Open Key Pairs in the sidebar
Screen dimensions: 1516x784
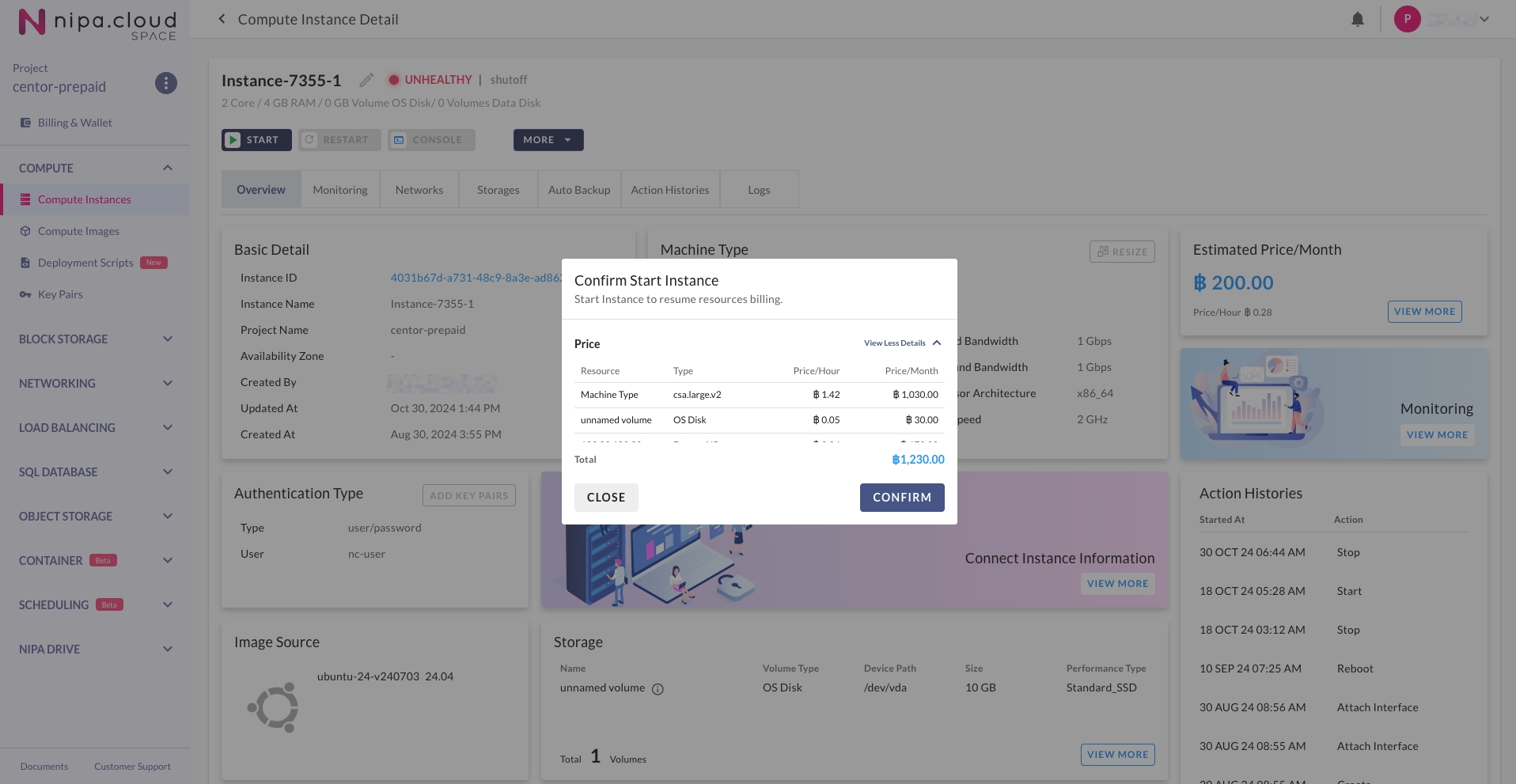(x=60, y=294)
